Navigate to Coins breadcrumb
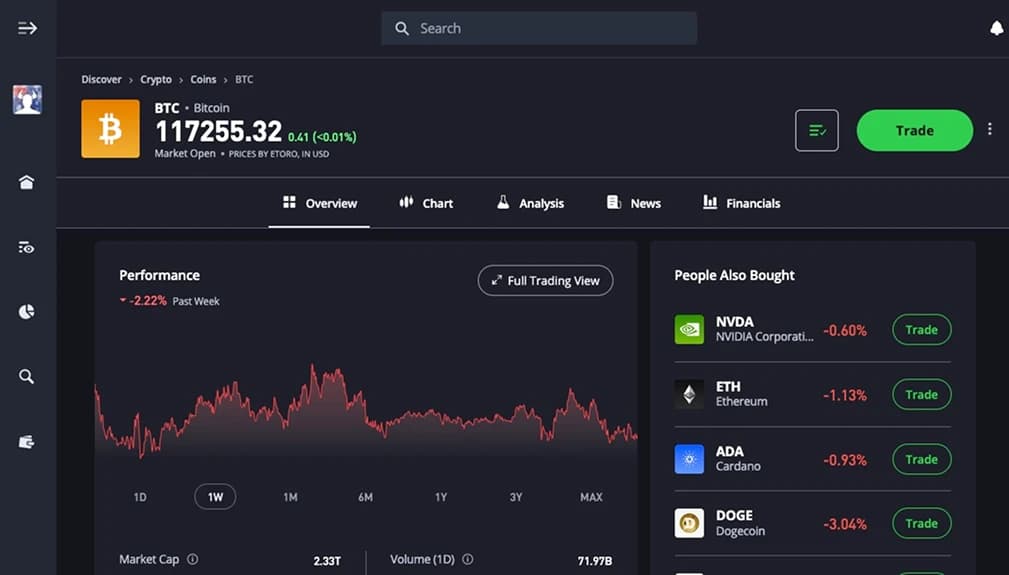The image size is (1009, 575). coord(203,80)
